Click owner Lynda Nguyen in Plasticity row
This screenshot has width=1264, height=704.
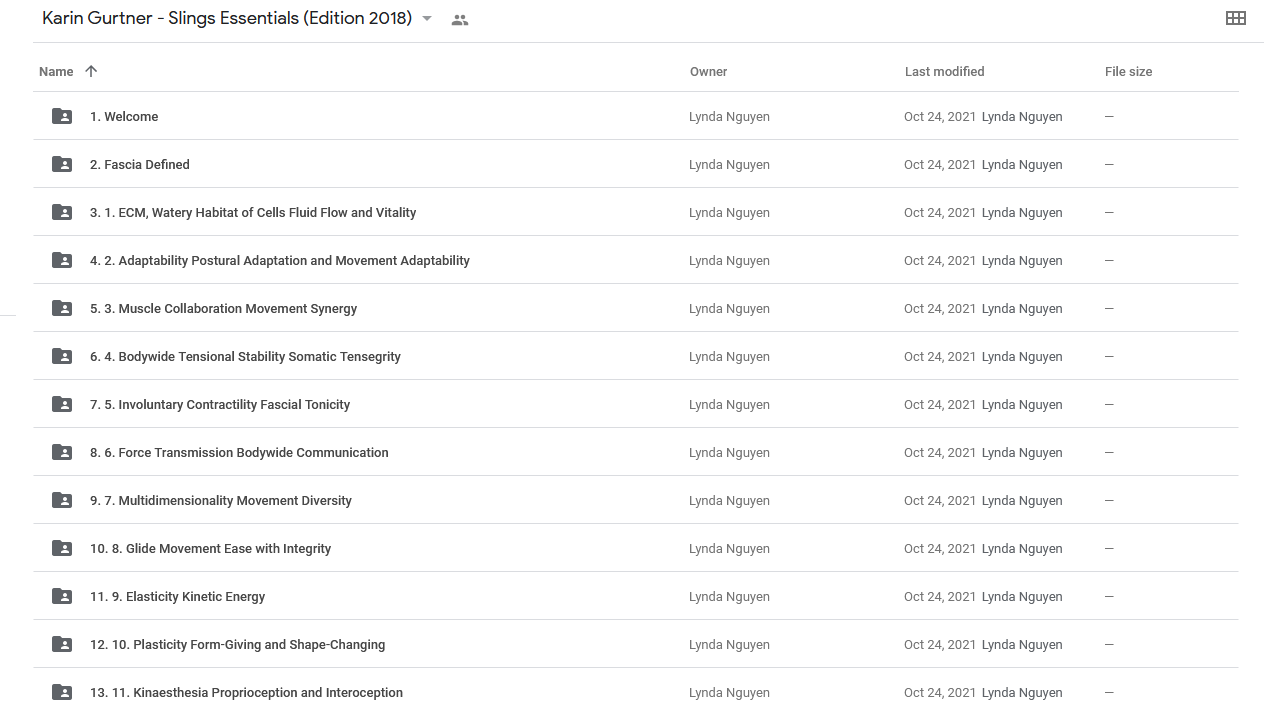tap(729, 645)
